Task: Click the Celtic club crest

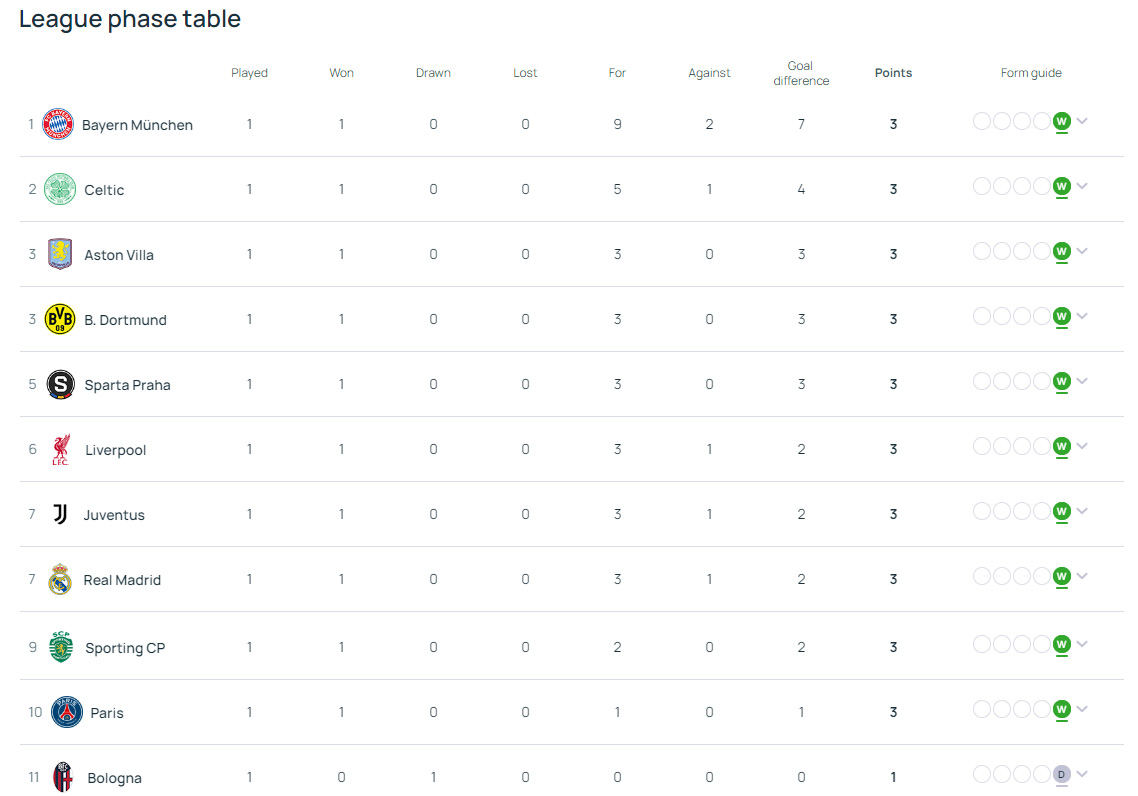Action: point(60,189)
